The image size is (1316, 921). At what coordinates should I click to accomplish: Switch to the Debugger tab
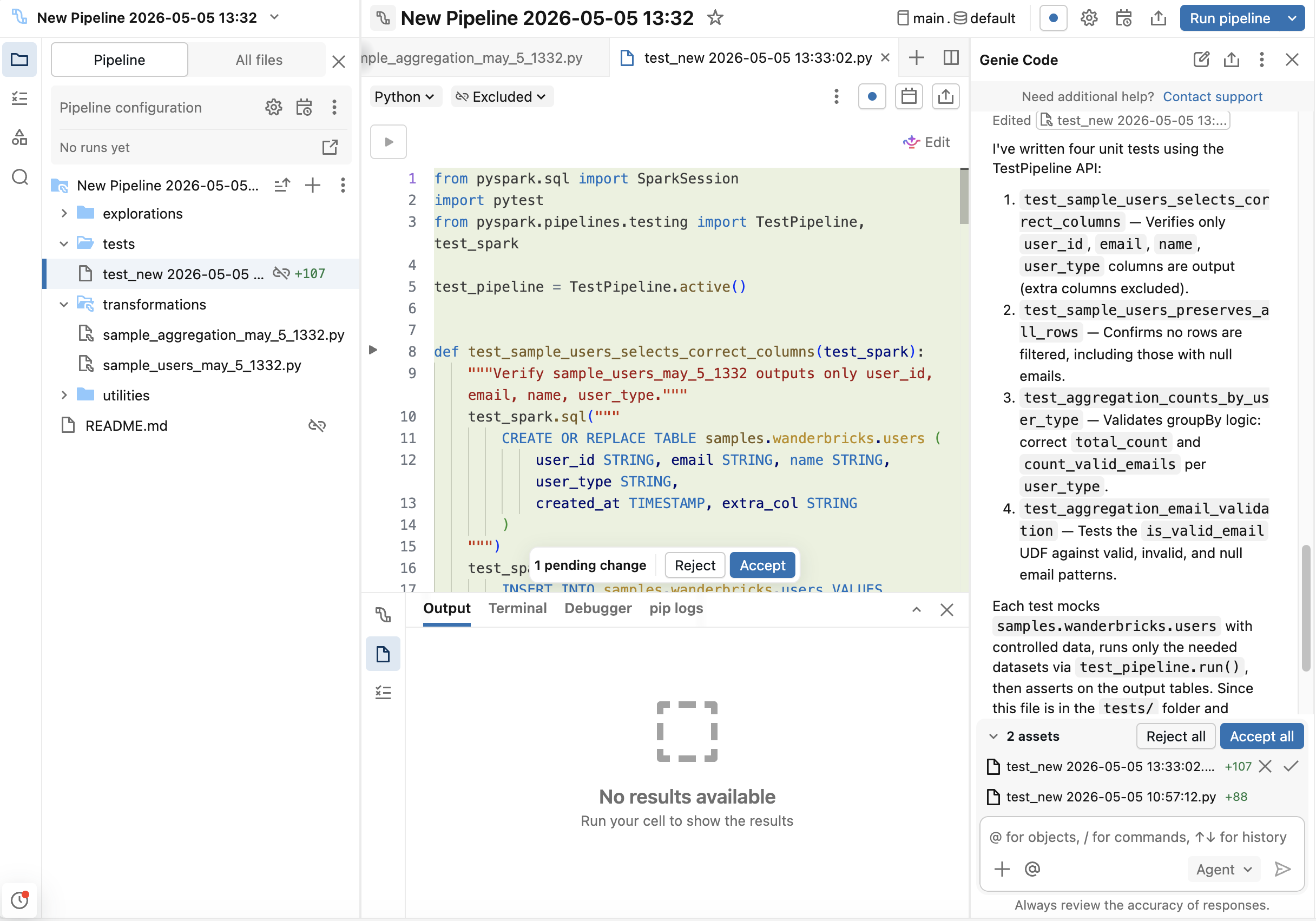click(x=598, y=609)
